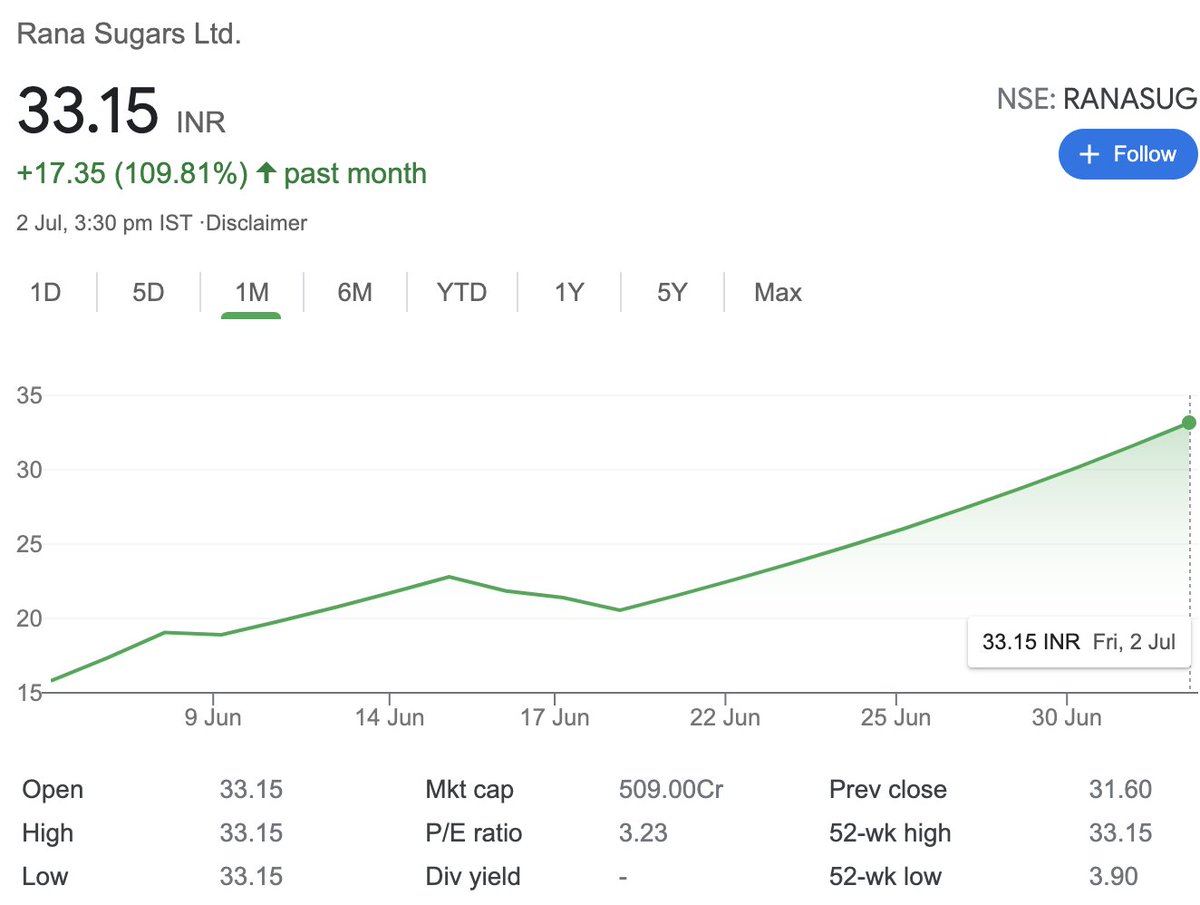
Task: Click the Follow button
Action: (x=1127, y=155)
